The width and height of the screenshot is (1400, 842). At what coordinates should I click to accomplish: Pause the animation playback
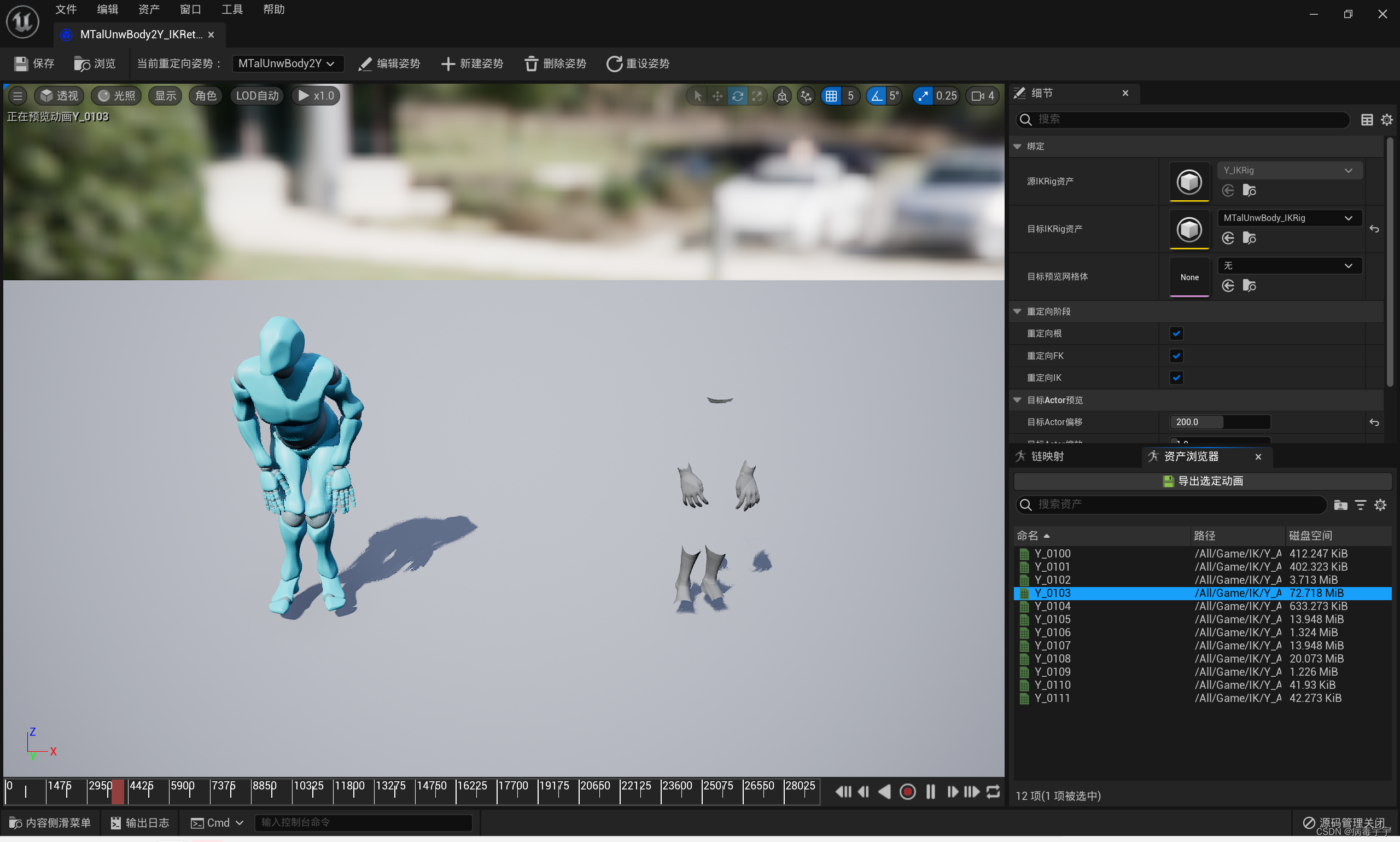(930, 792)
